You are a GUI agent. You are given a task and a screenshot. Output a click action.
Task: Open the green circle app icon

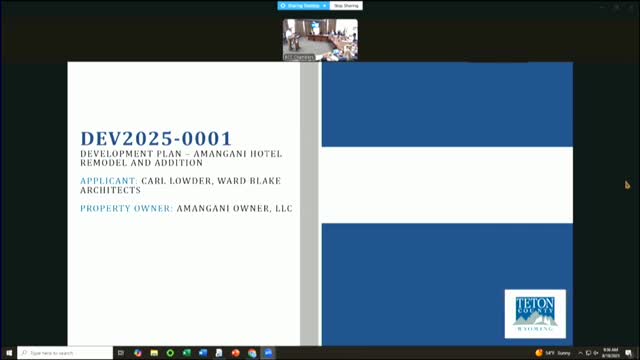tap(170, 353)
